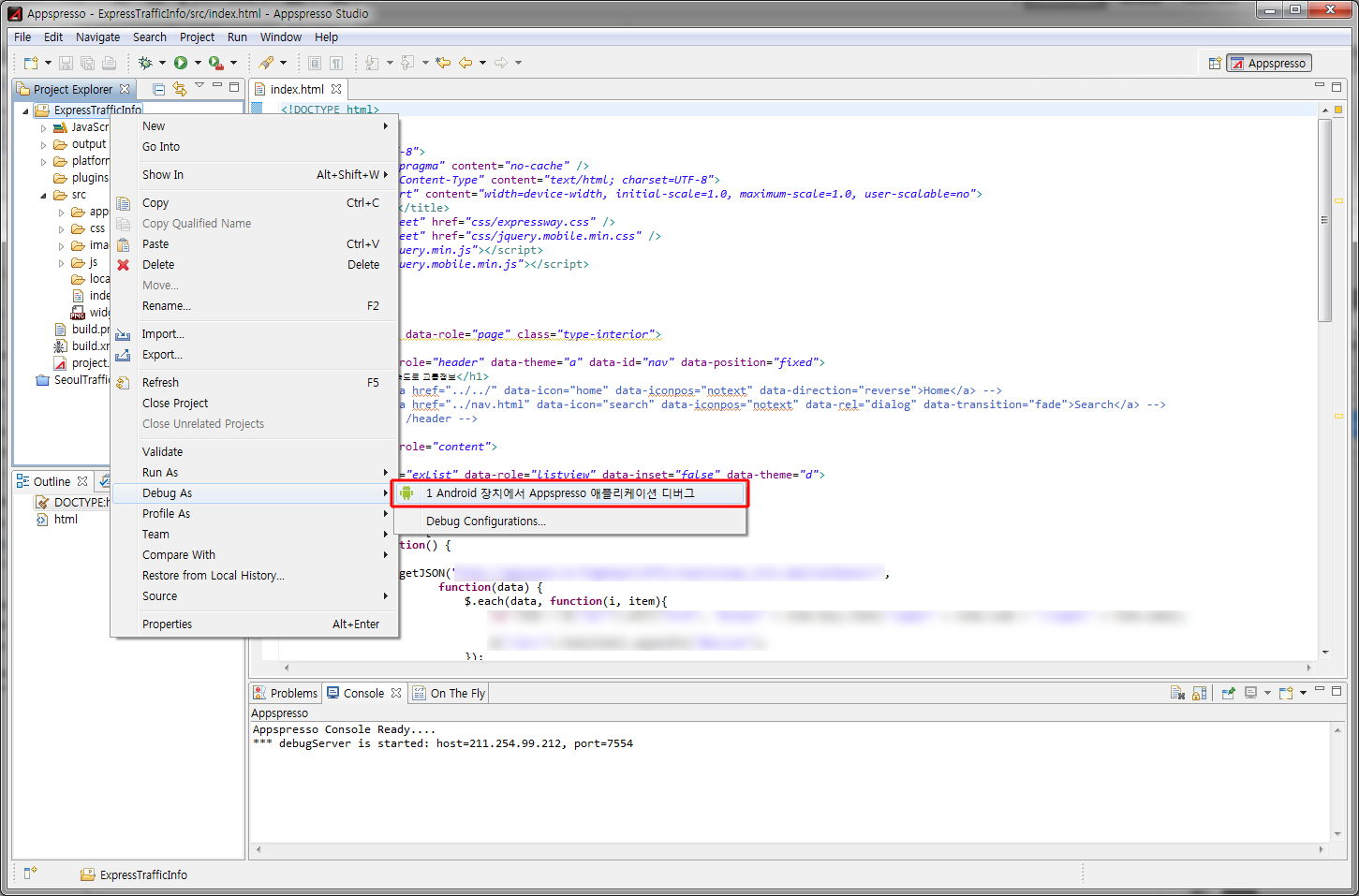
Task: Choose Properties in the context menu
Action: pos(255,624)
